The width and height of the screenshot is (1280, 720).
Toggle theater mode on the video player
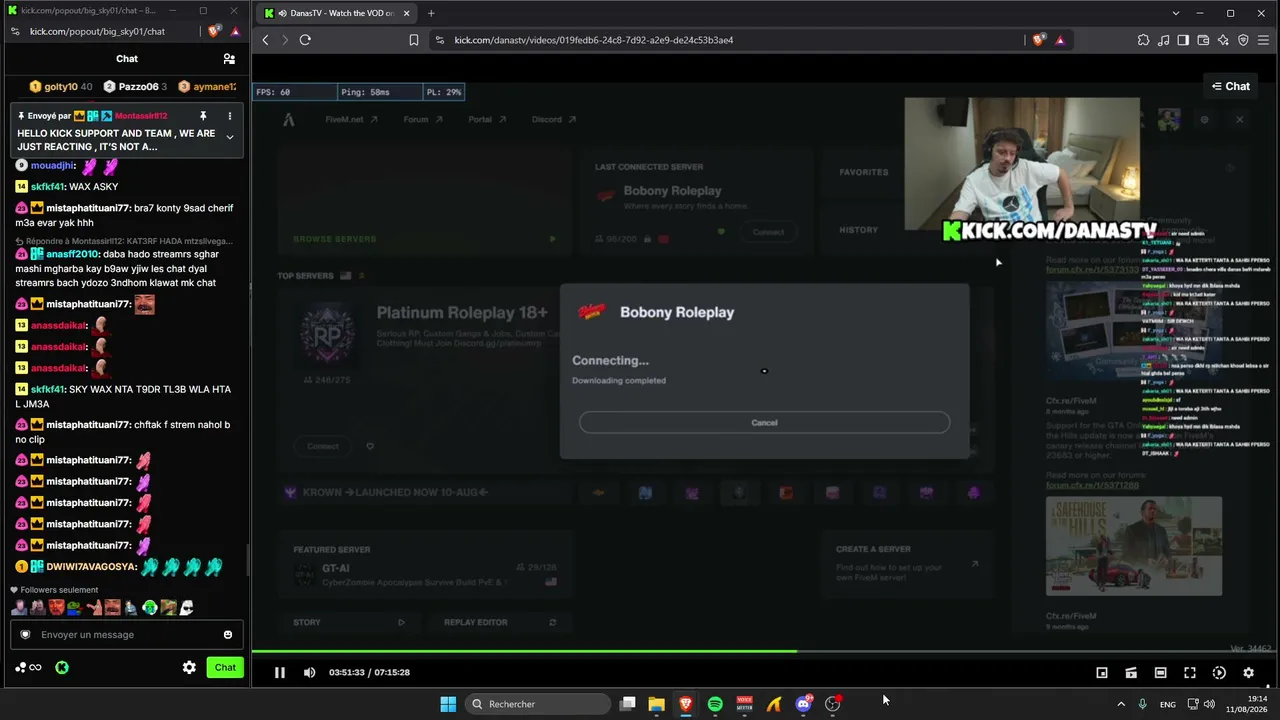[x=1160, y=673]
